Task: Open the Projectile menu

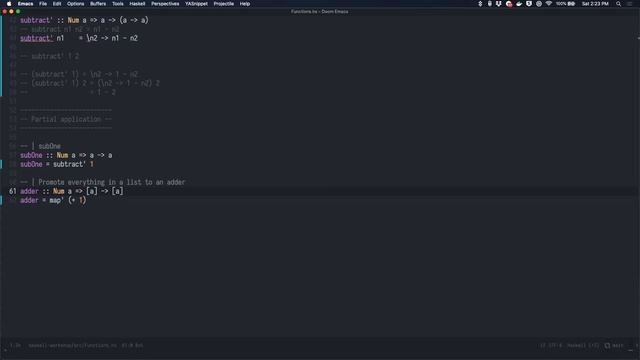Action: [224, 4]
